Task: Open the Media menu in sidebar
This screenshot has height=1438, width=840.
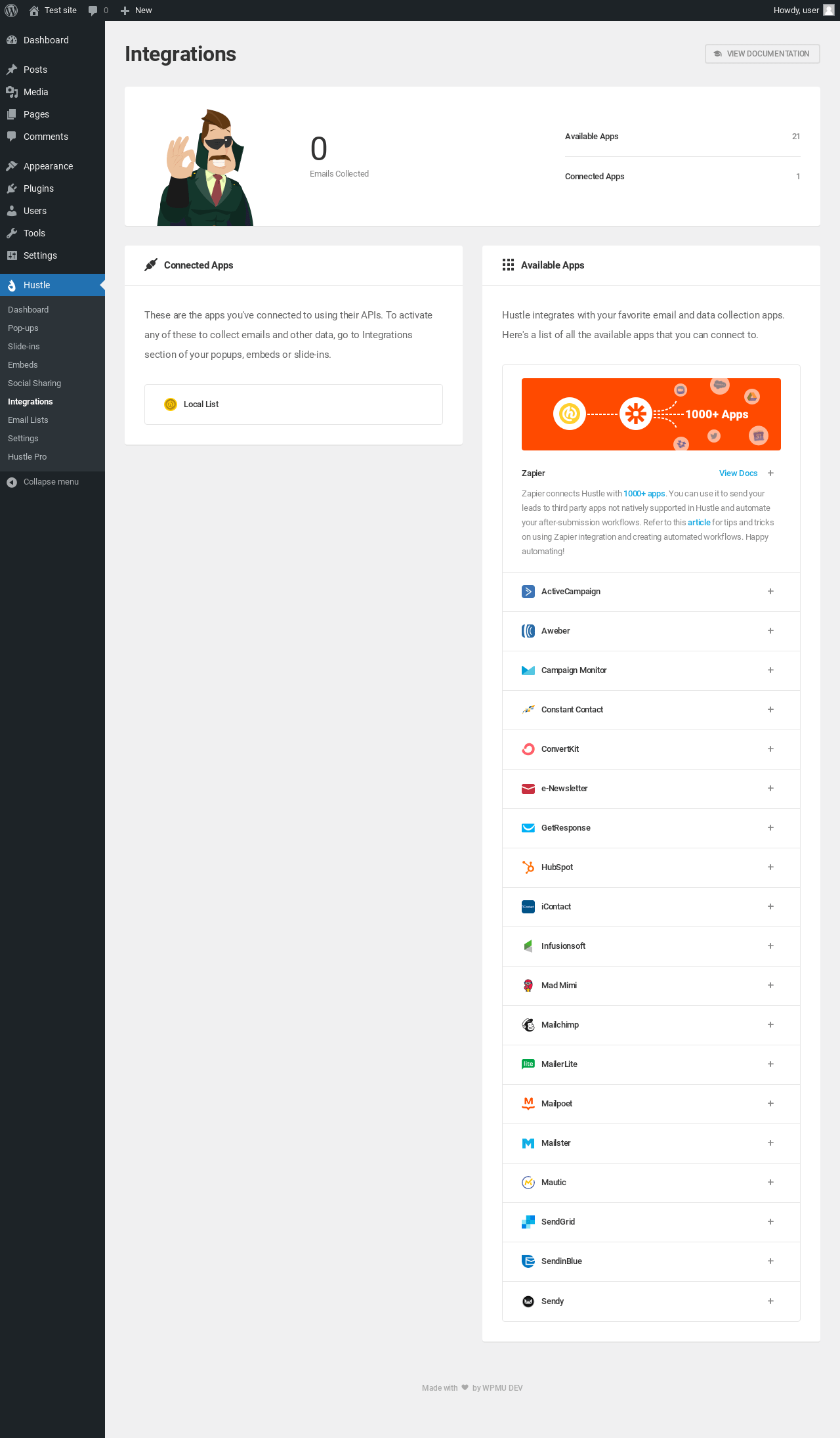Action: tap(52, 92)
